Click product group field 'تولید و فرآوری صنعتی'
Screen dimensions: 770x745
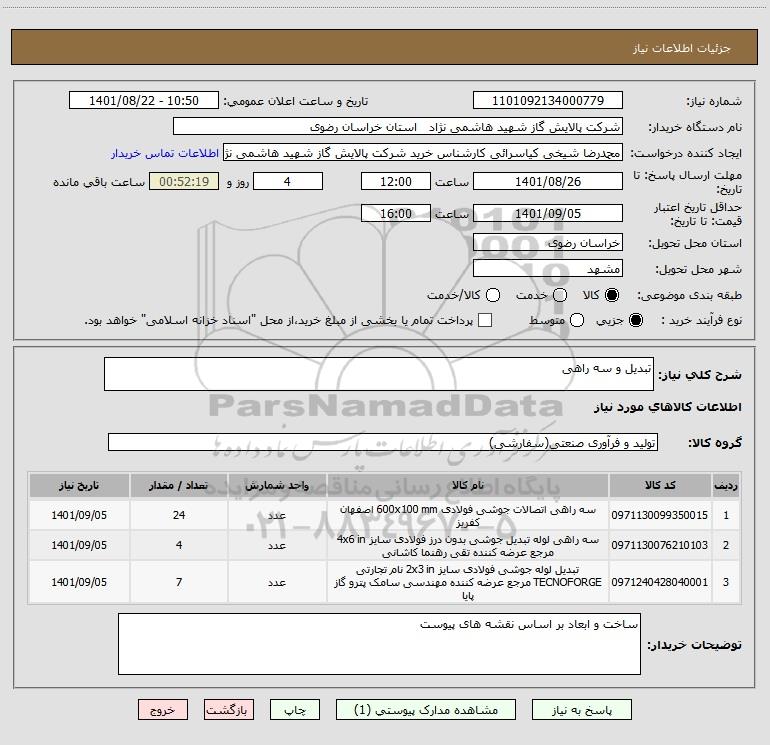[383, 442]
